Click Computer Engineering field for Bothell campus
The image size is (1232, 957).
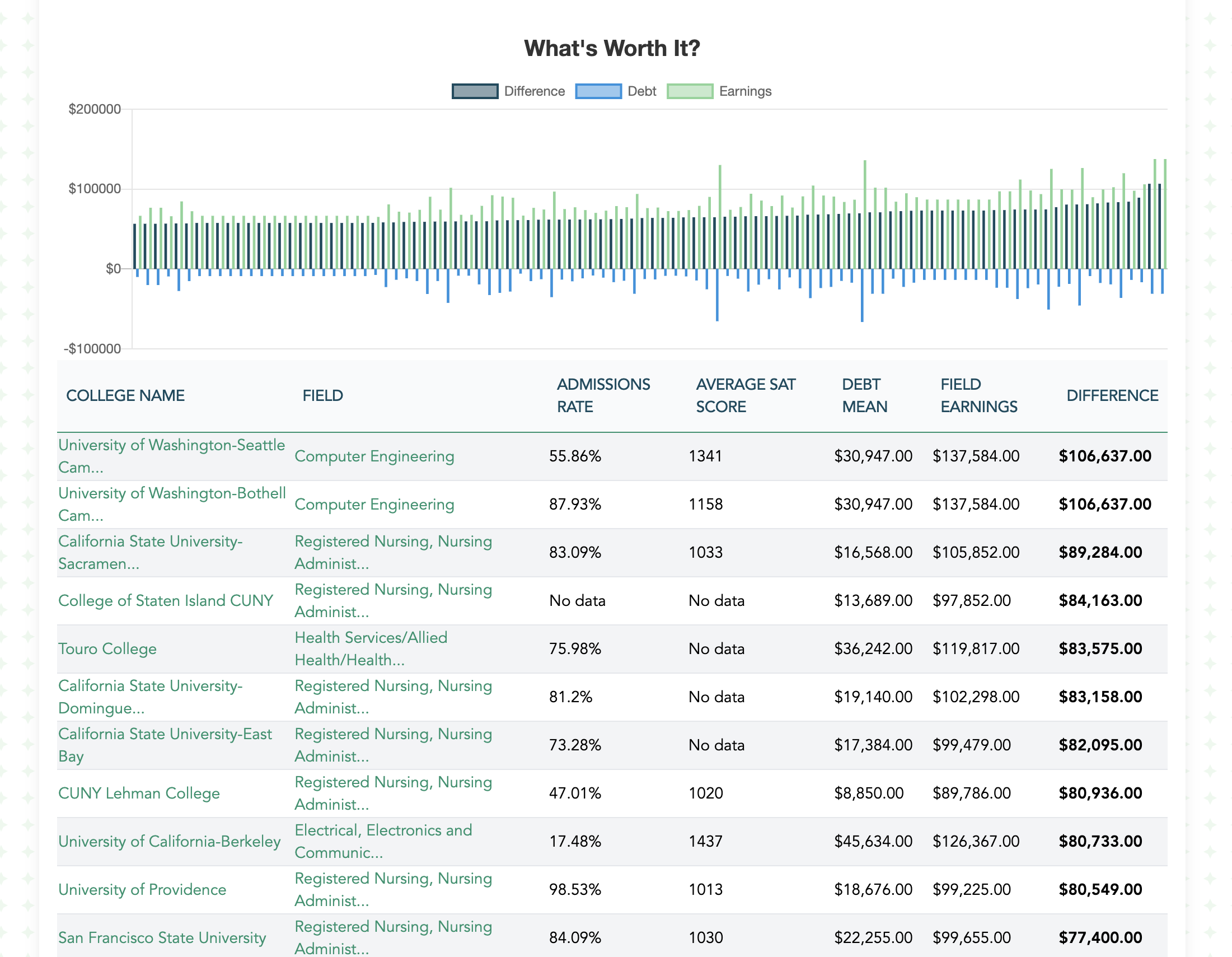tap(374, 505)
